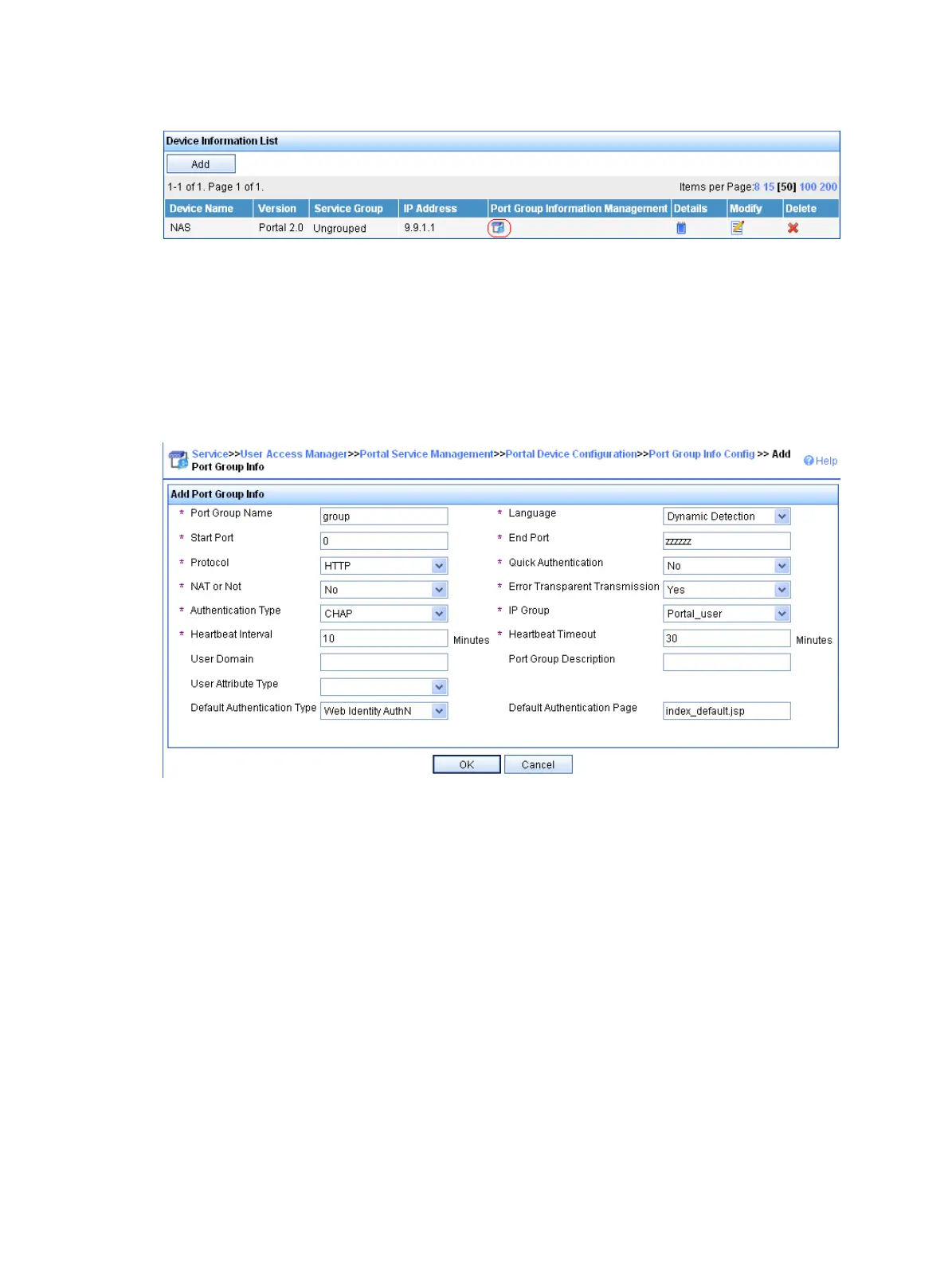The image size is (948, 1288).
Task: Focus the Heartbeat Timeout field
Action: 727,638
